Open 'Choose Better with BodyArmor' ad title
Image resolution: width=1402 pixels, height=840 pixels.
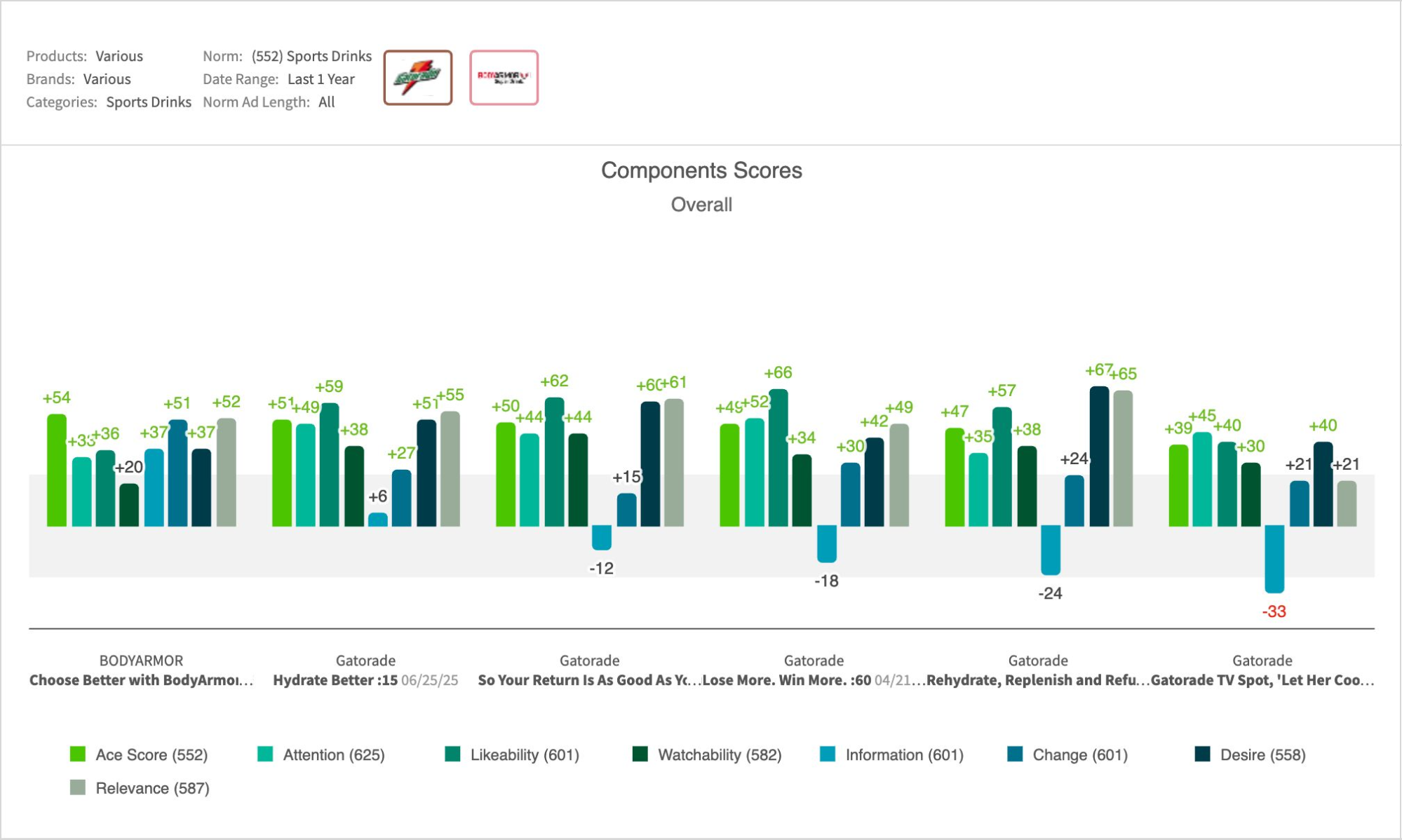click(x=140, y=680)
